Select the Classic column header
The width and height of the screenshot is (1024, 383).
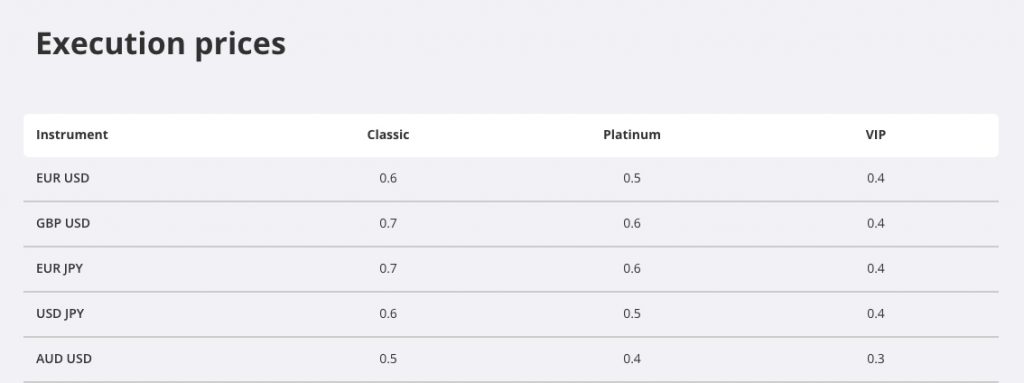(388, 135)
